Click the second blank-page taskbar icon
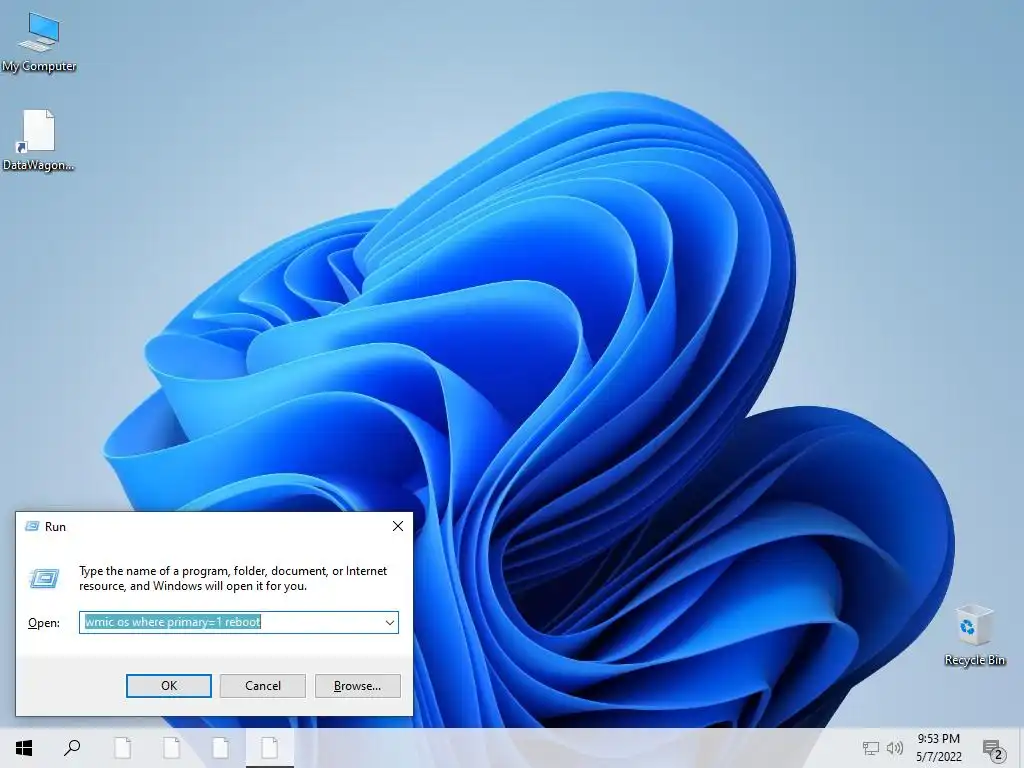This screenshot has height=768, width=1024. pyautogui.click(x=171, y=748)
